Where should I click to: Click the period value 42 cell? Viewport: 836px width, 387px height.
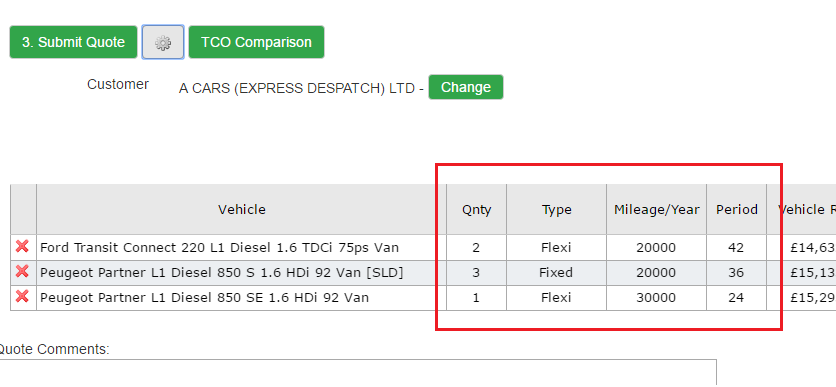tap(737, 247)
